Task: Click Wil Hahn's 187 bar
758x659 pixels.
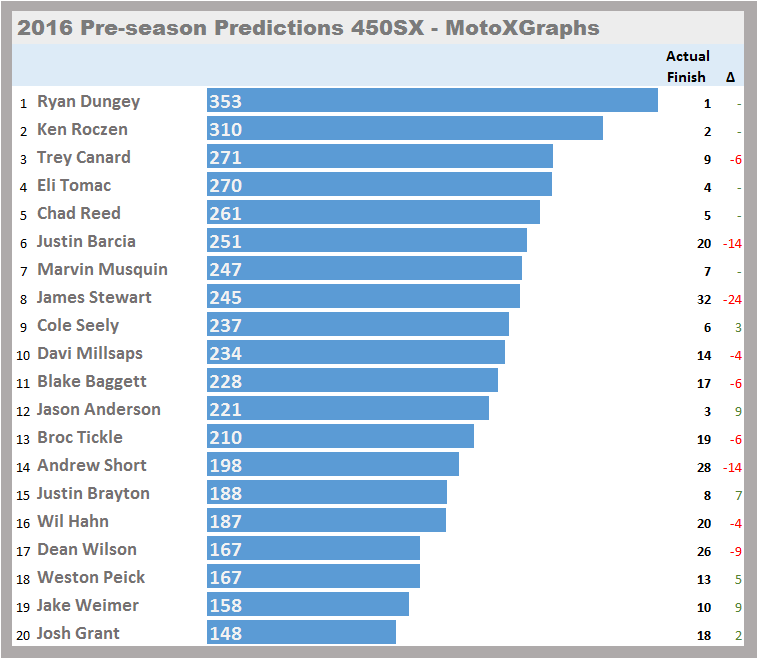Action: (x=326, y=521)
